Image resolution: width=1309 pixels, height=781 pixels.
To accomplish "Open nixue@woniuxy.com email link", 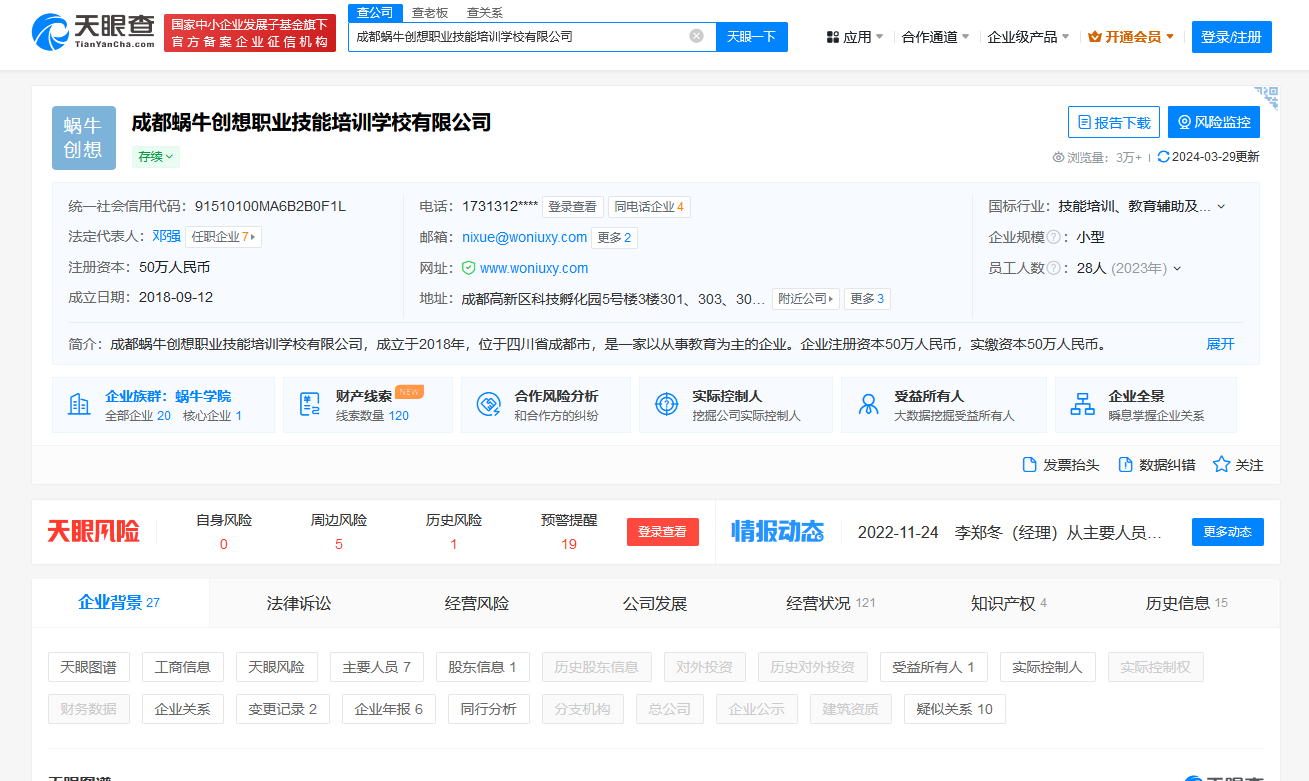I will (x=524, y=237).
